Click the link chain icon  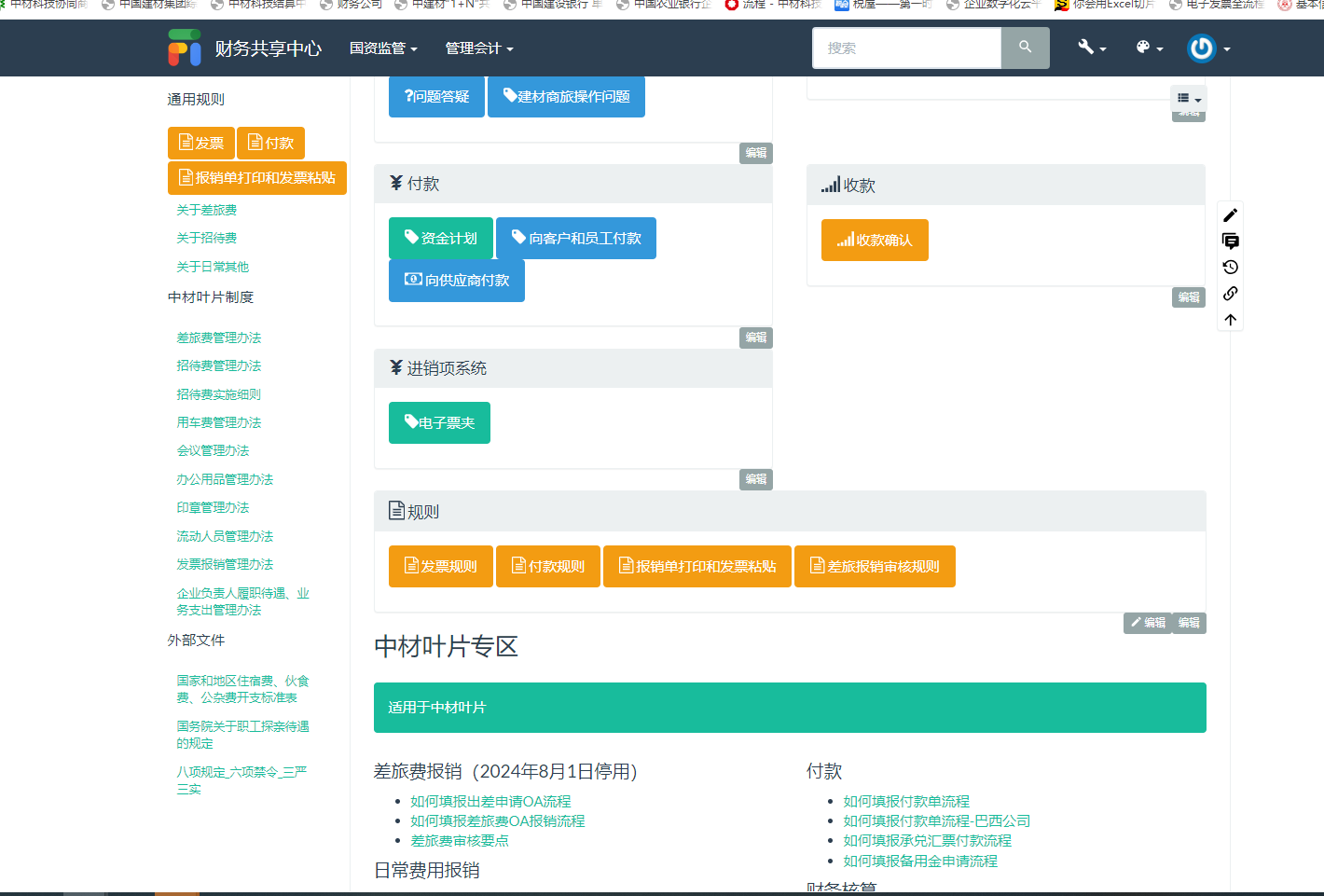click(1231, 294)
